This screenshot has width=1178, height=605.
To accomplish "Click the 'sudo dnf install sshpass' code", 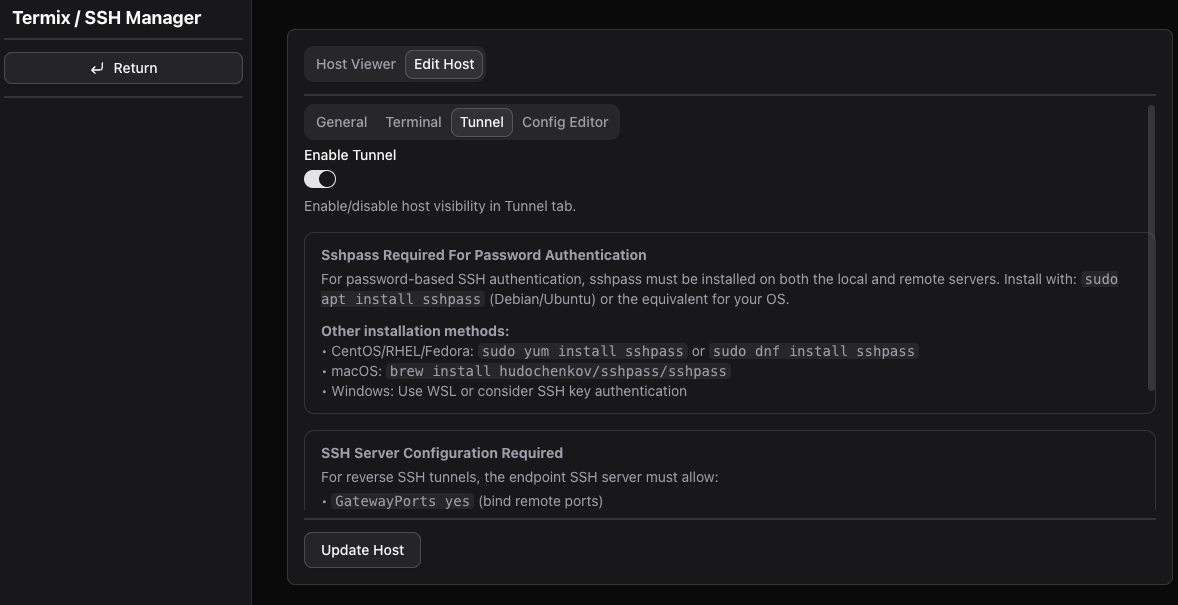I will (814, 351).
